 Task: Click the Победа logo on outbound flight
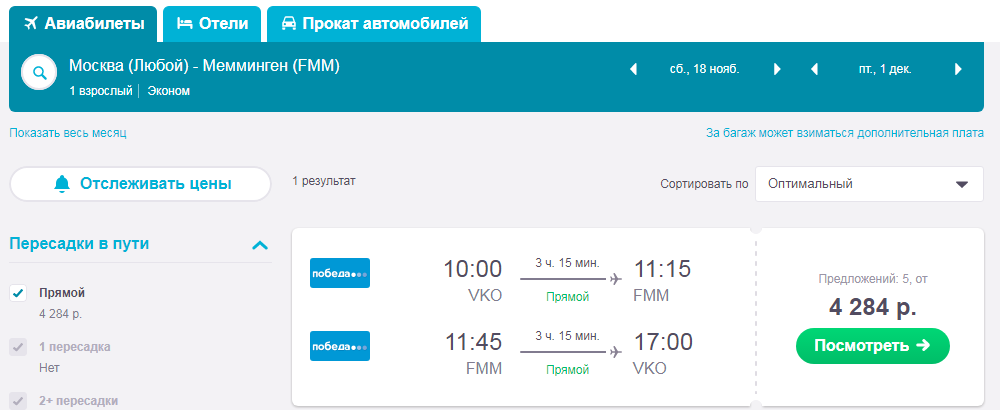340,273
